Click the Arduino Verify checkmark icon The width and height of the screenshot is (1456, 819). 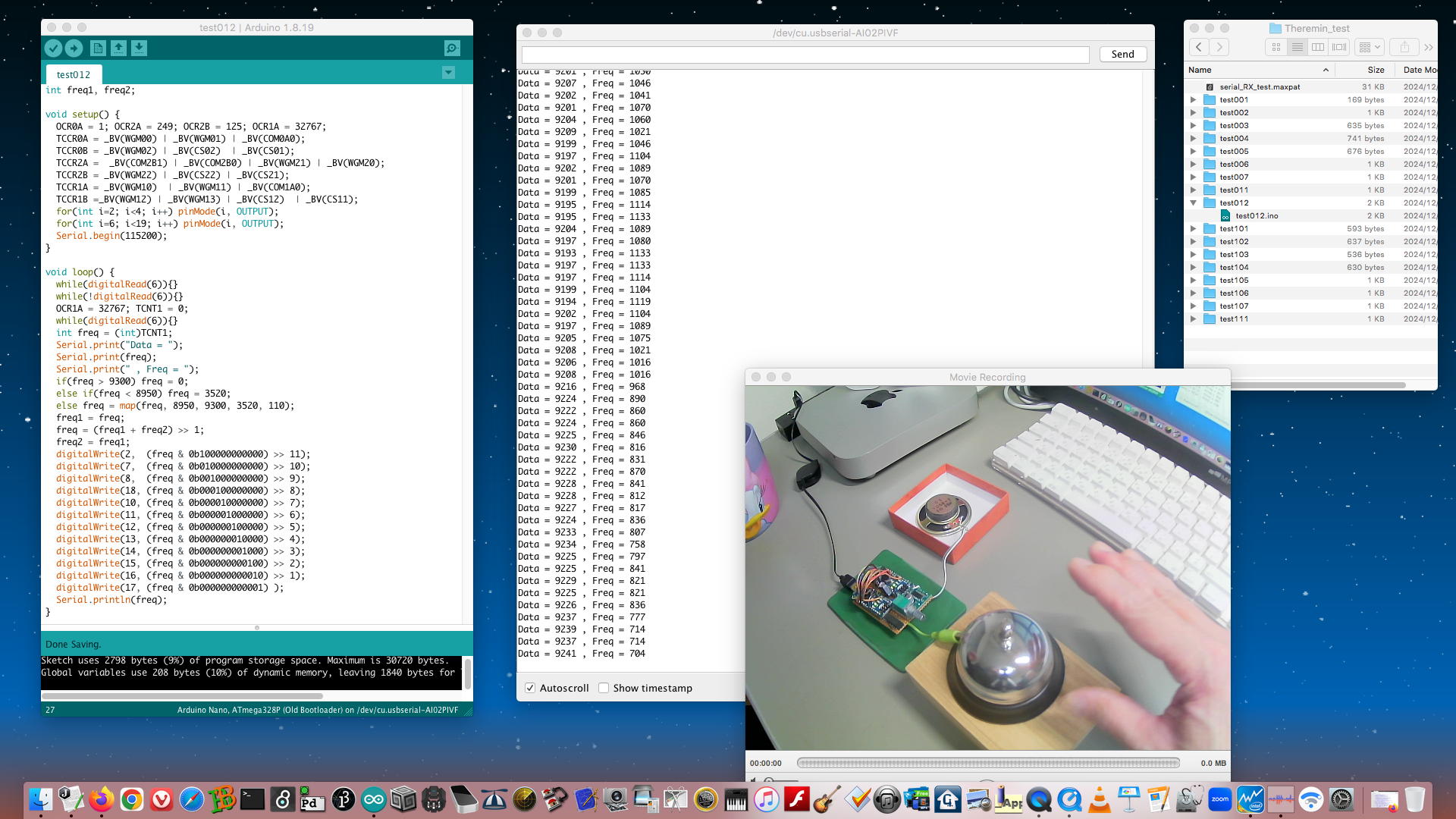[53, 49]
